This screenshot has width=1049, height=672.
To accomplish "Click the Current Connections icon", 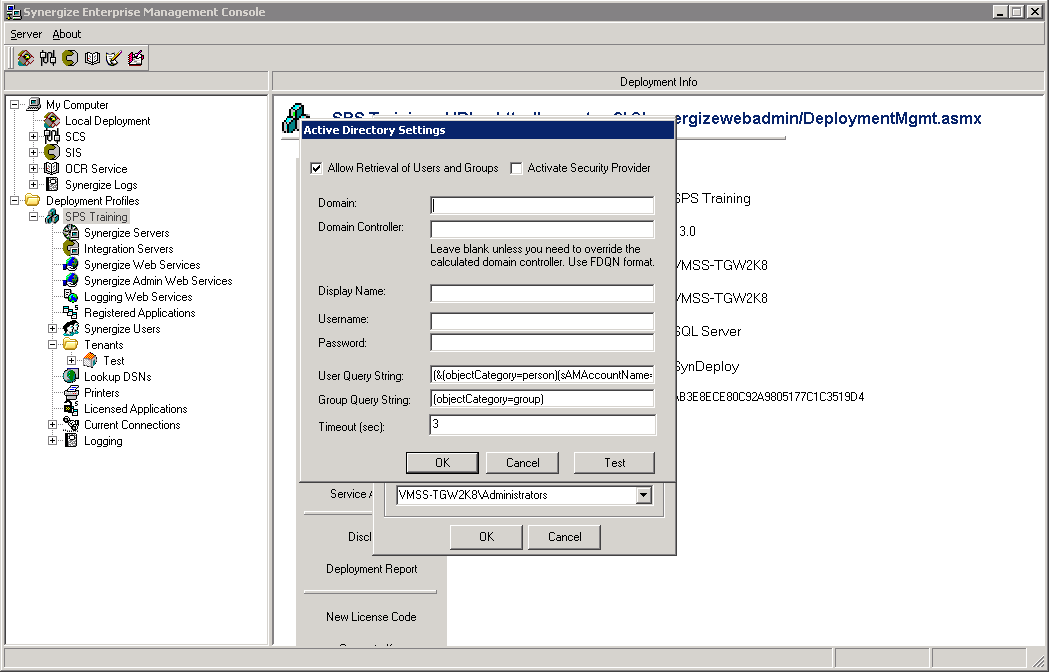I will click(71, 425).
